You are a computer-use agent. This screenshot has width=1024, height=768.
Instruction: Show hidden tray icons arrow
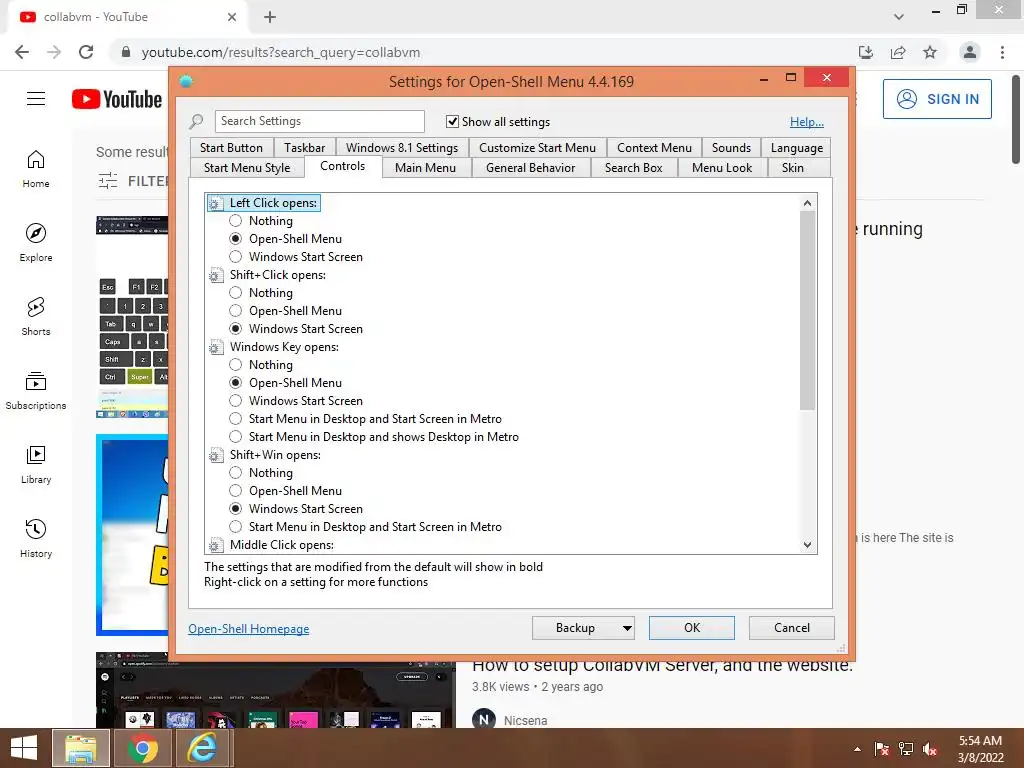tap(857, 749)
